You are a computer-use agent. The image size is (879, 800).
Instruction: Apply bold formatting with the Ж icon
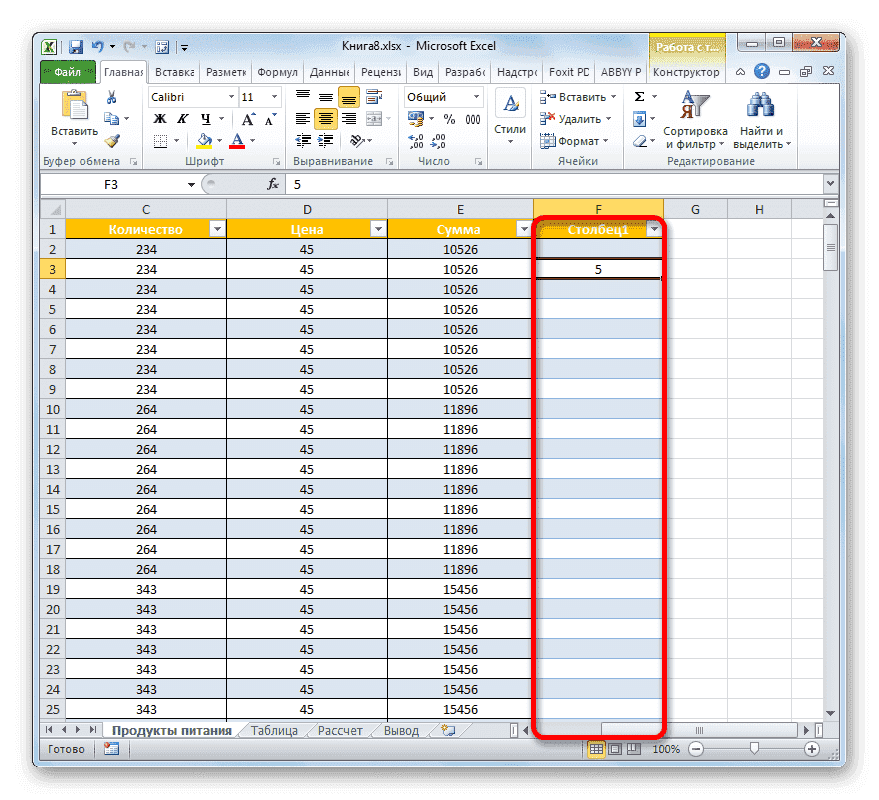coord(159,118)
